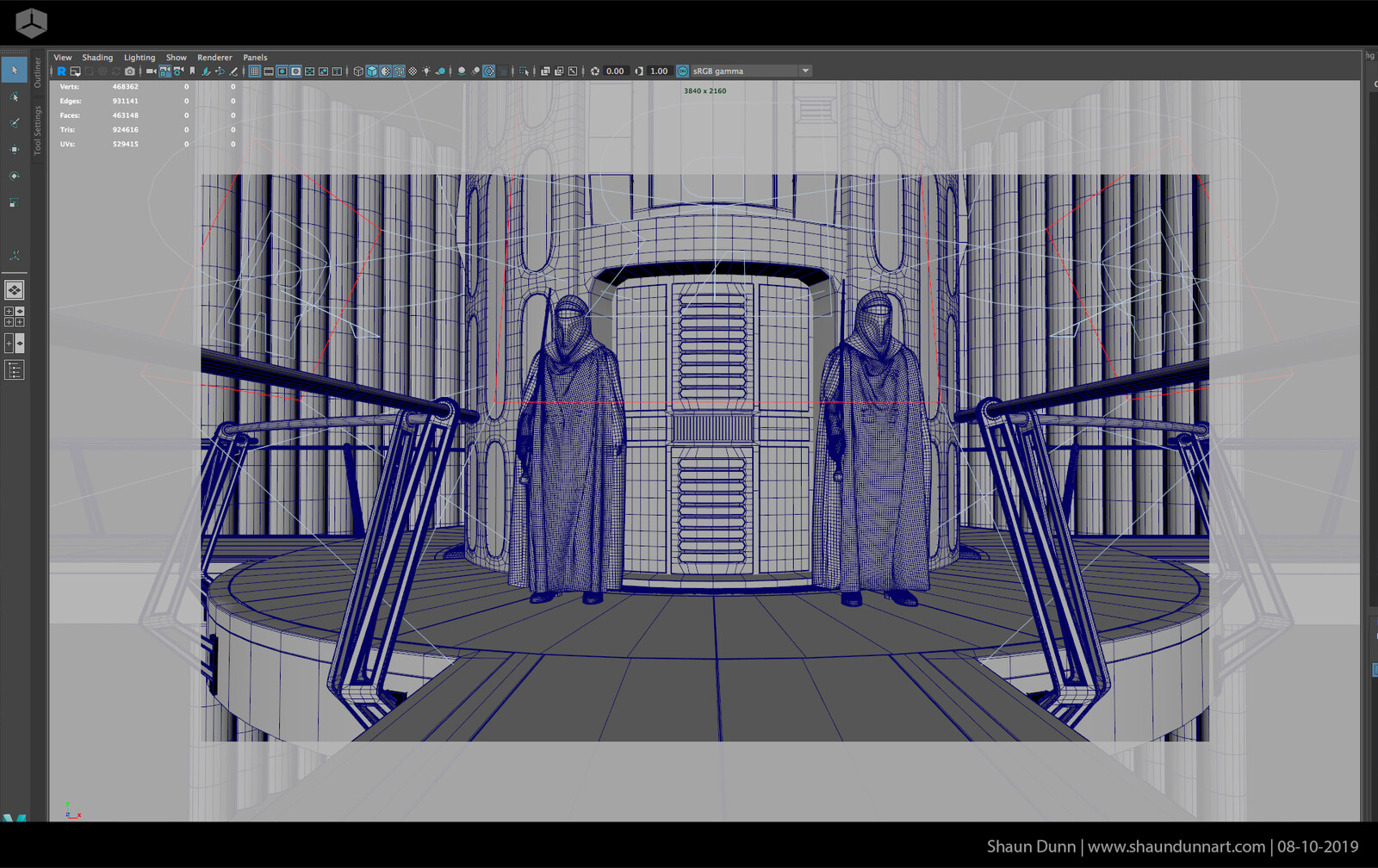The width and height of the screenshot is (1378, 868).
Task: Toggle the XRay icon
Action: click(545, 71)
